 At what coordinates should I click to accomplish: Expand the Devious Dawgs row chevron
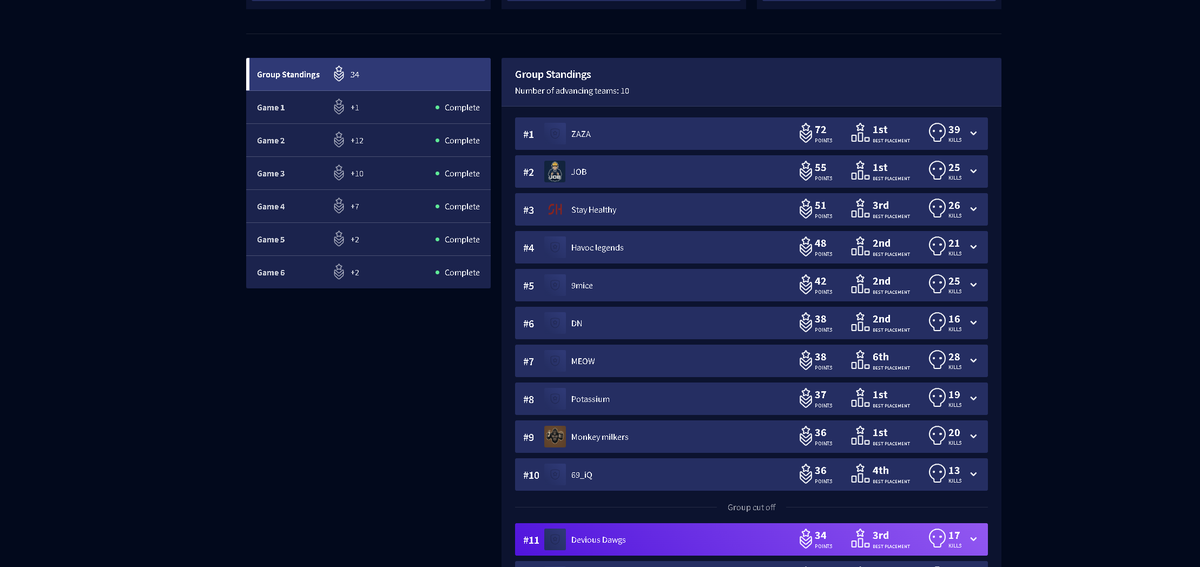[973, 540]
